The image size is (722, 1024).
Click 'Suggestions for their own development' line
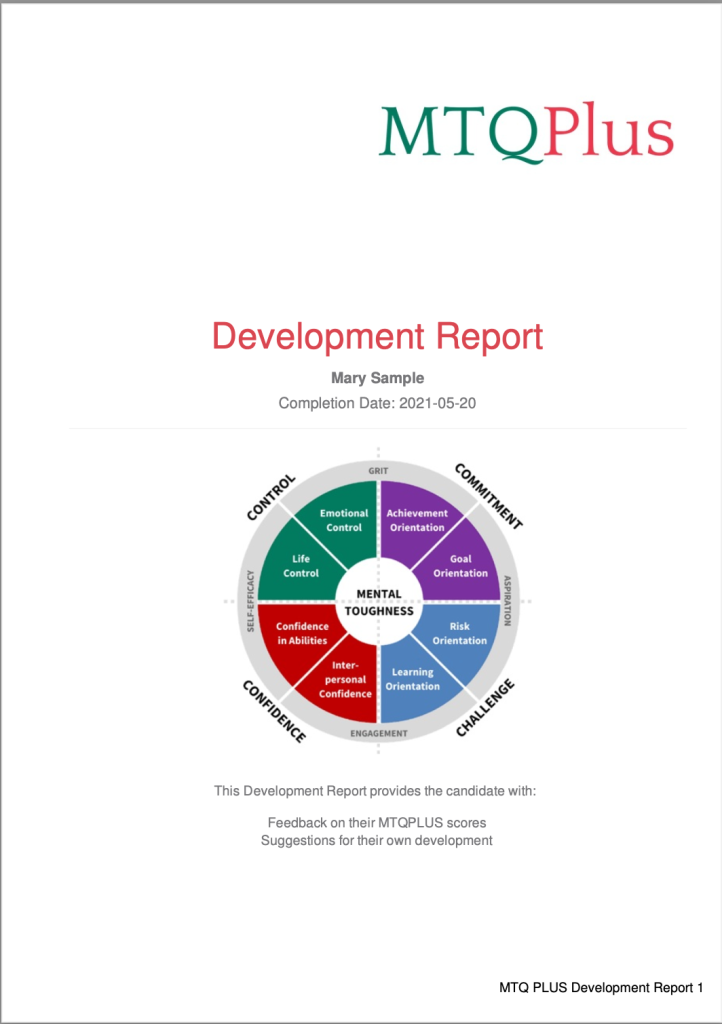[377, 840]
